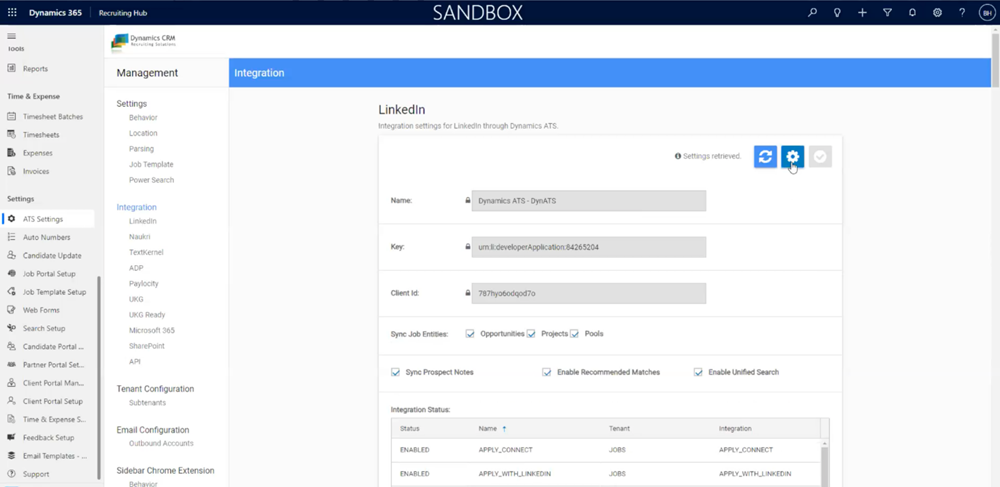Toggle the Enable Recommended Matches checkbox

click(x=547, y=372)
